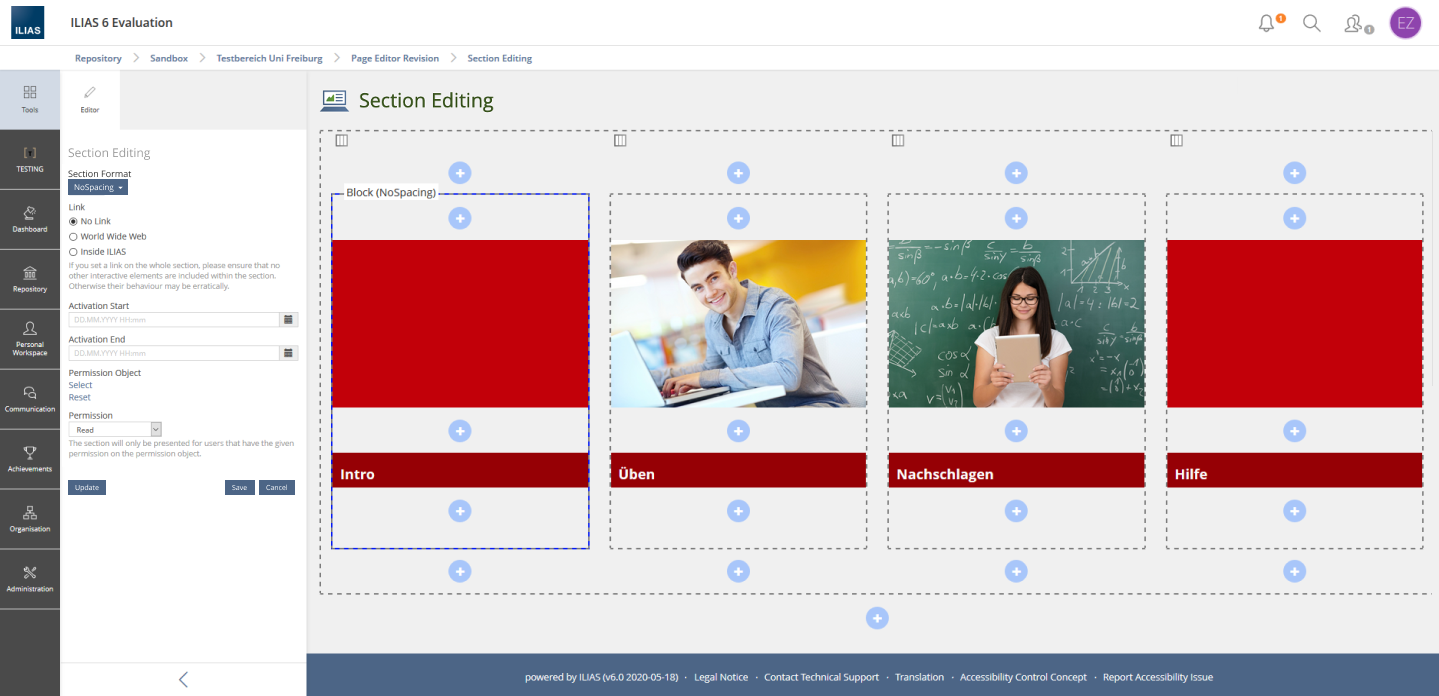Select the No Link radio option

(x=73, y=221)
